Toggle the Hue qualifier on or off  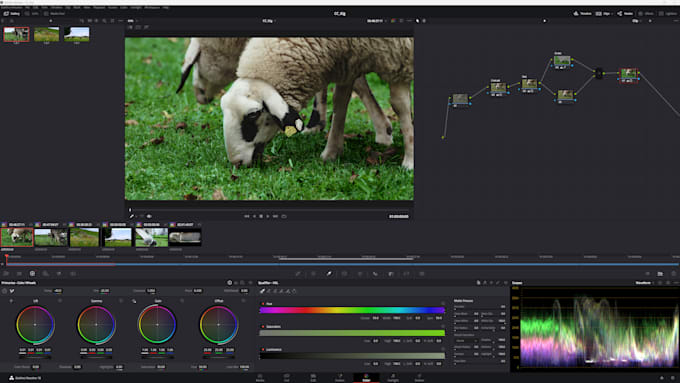[263, 304]
